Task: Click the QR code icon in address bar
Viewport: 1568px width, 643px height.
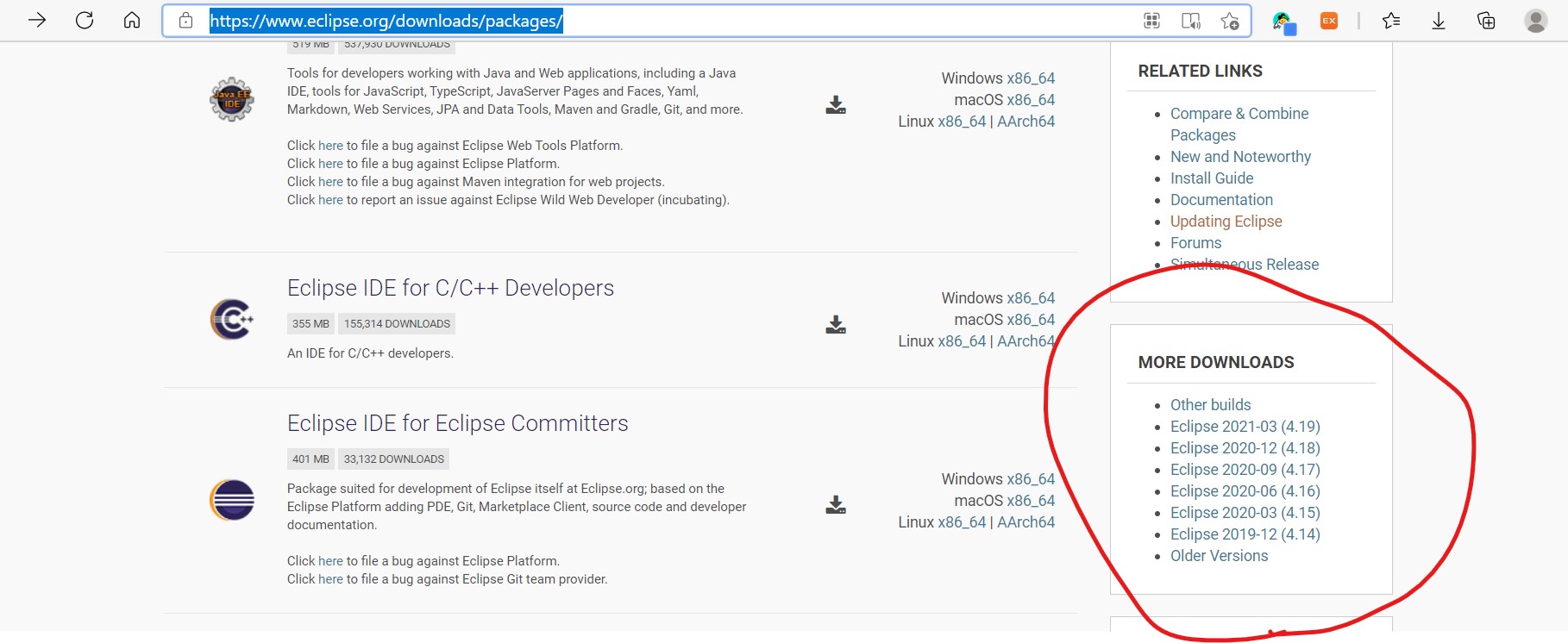Action: click(1151, 21)
